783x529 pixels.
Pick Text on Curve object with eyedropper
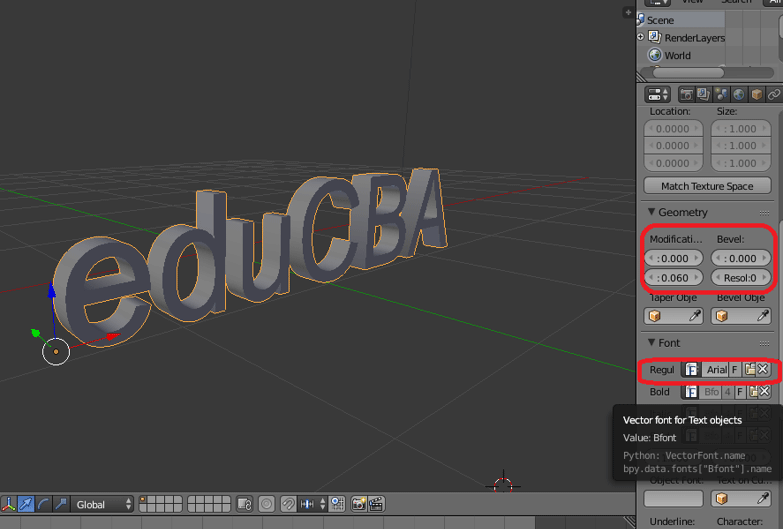coord(763,499)
